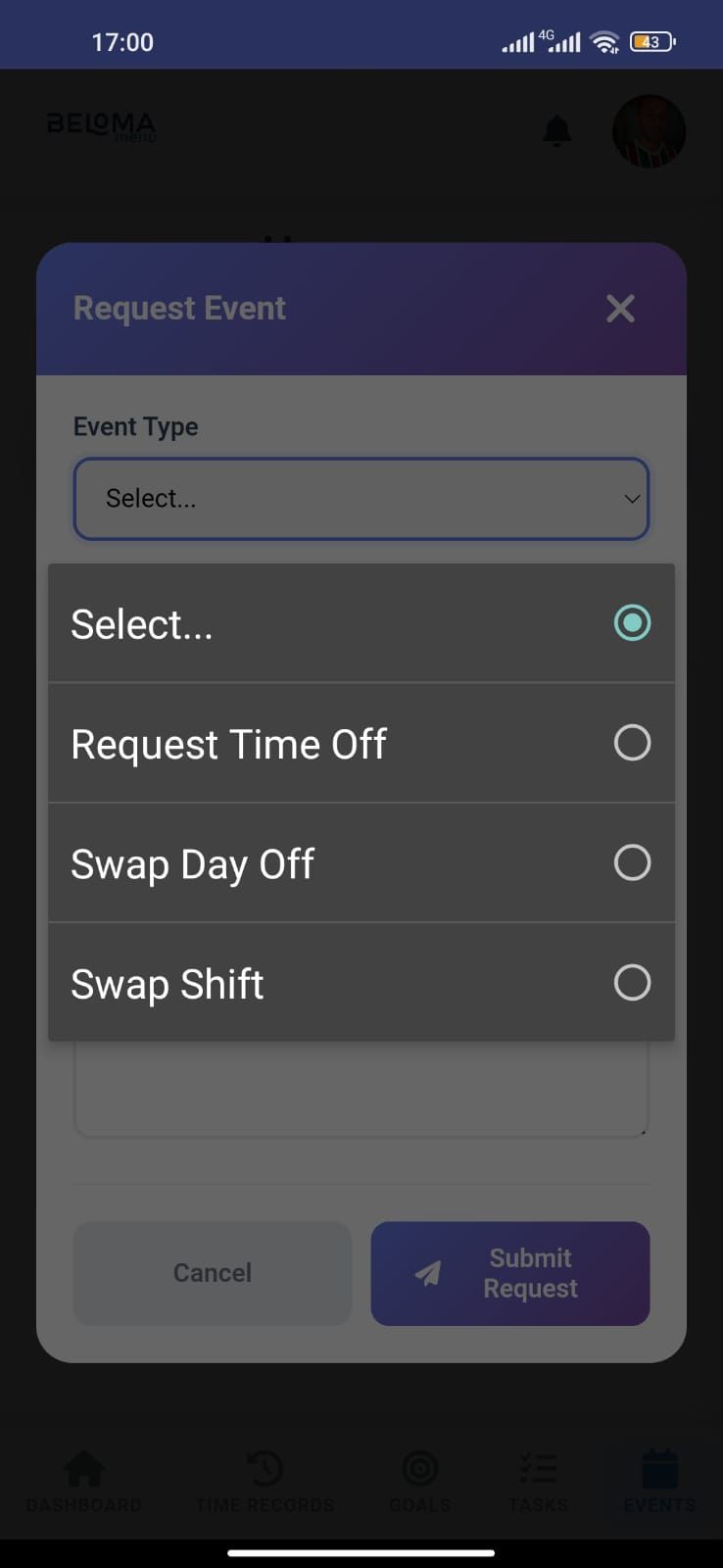723x1568 pixels.
Task: Choose the Swap Shift option label
Action: point(168,984)
